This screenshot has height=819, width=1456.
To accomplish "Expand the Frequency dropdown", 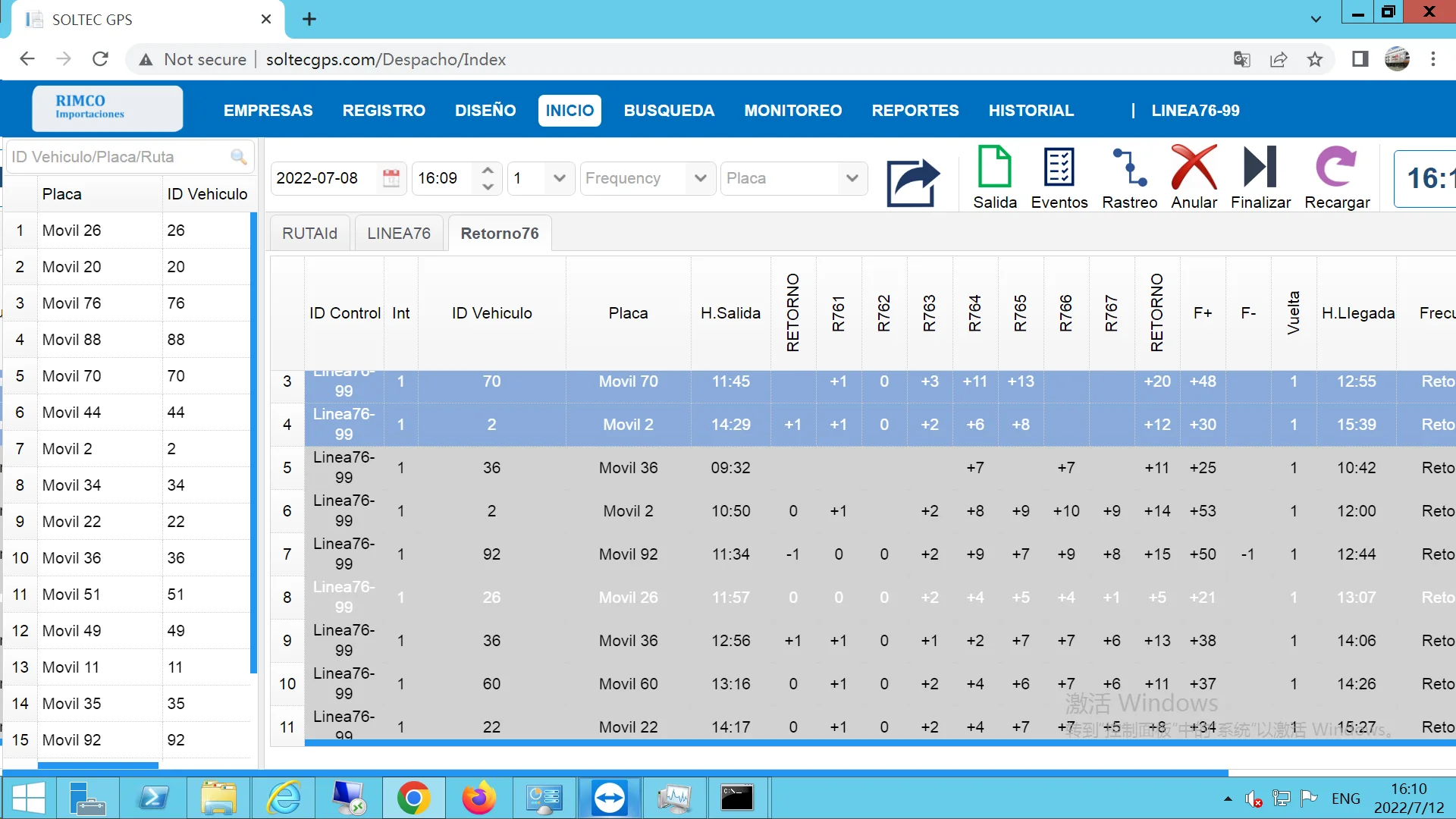I will pos(700,178).
